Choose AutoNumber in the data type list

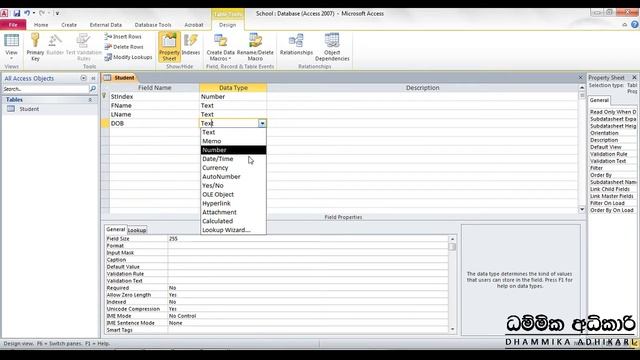(233, 177)
